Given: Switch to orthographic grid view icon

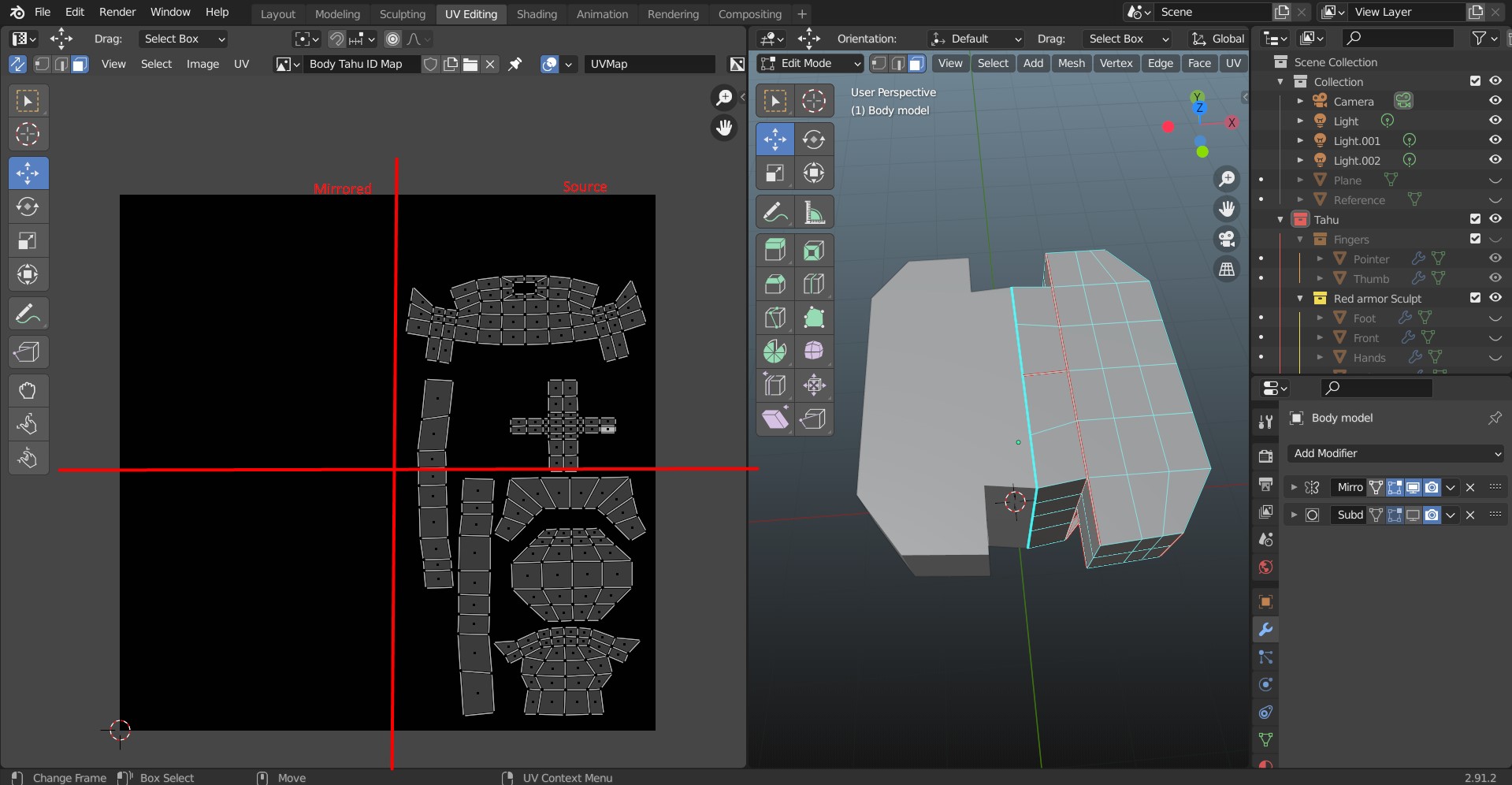Looking at the screenshot, I should click(1227, 269).
